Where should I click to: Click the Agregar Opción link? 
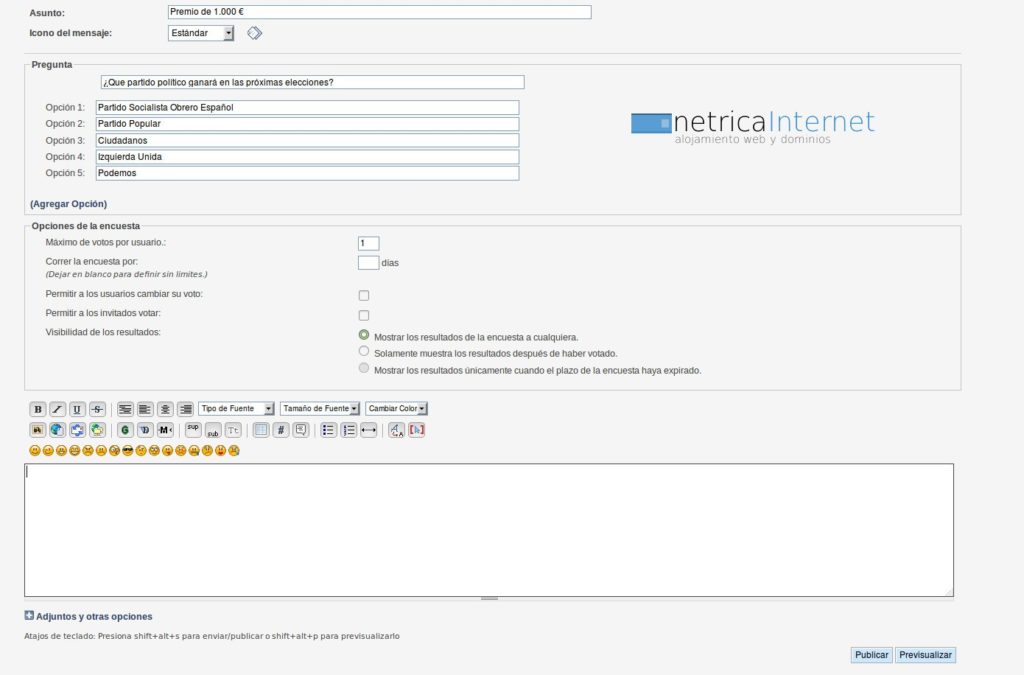[x=68, y=204]
